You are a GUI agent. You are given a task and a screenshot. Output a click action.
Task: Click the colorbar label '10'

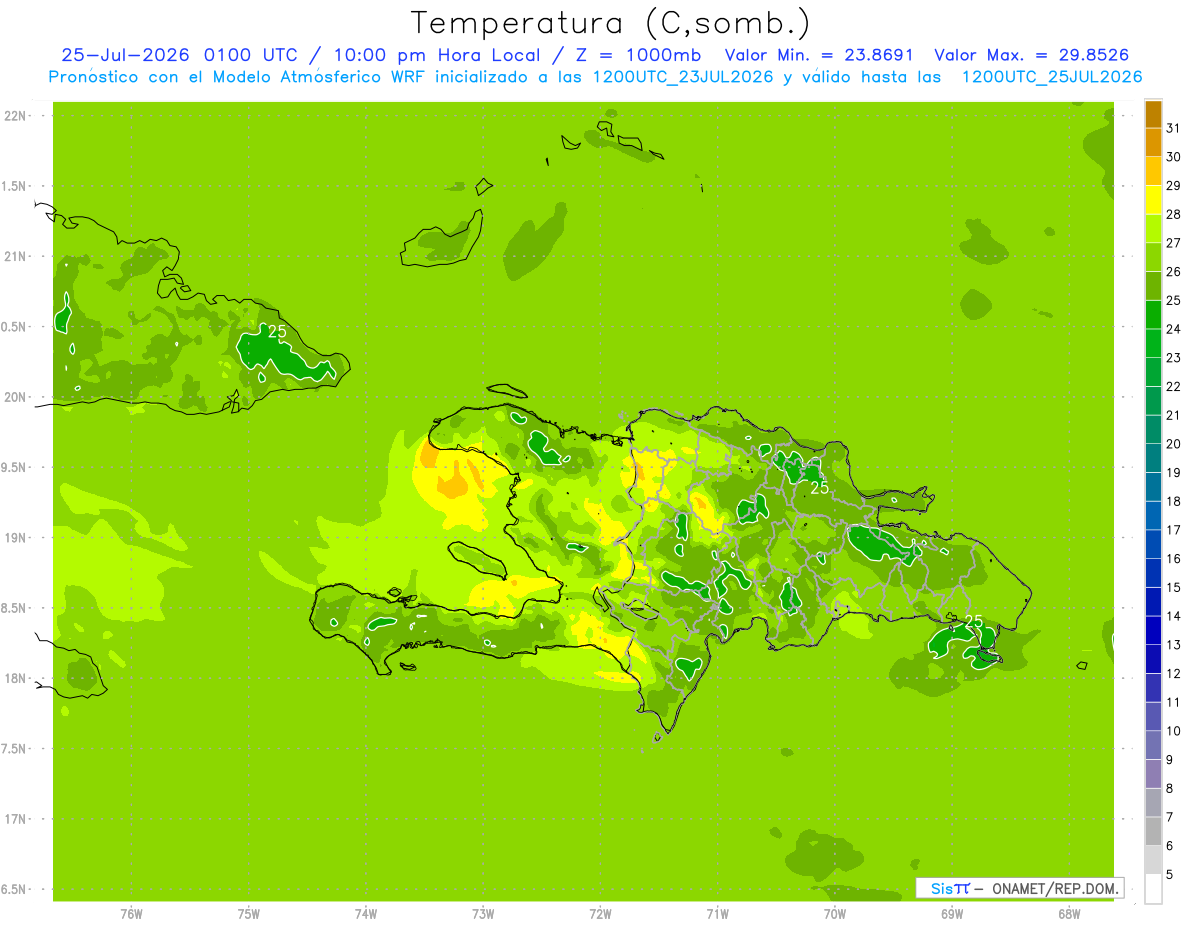[x=1174, y=731]
